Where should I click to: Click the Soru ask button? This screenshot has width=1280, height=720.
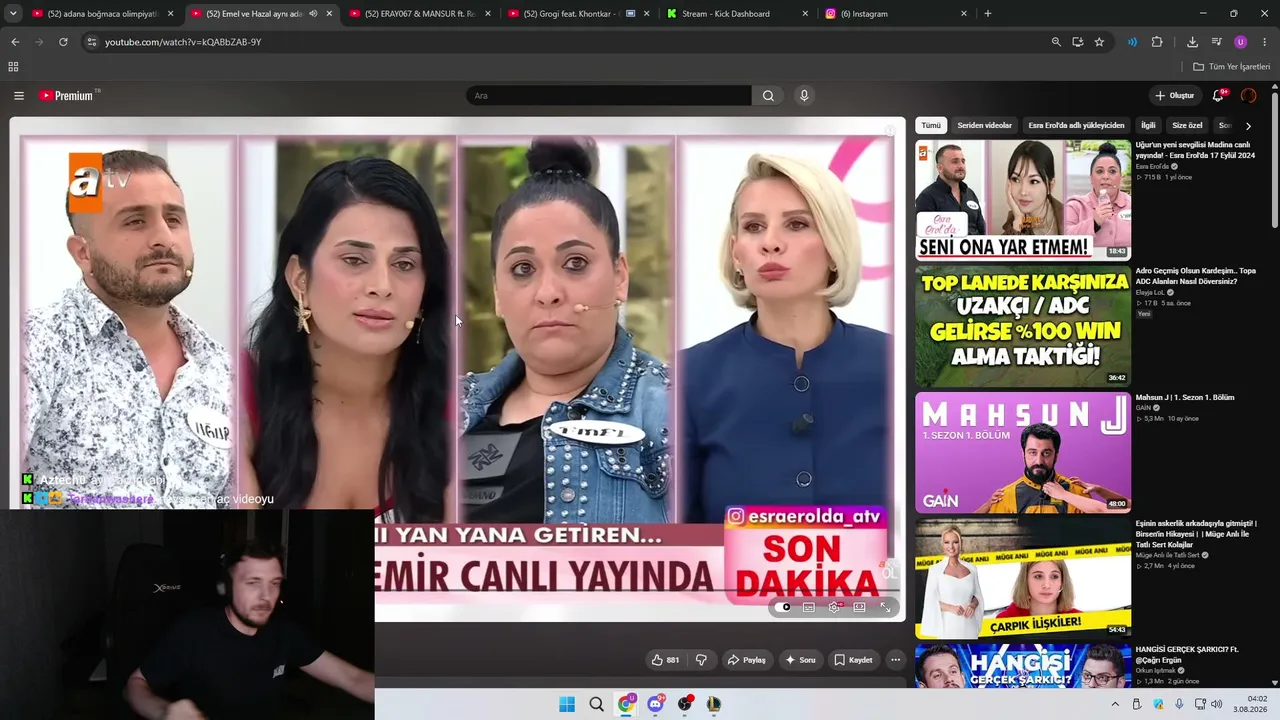800,660
